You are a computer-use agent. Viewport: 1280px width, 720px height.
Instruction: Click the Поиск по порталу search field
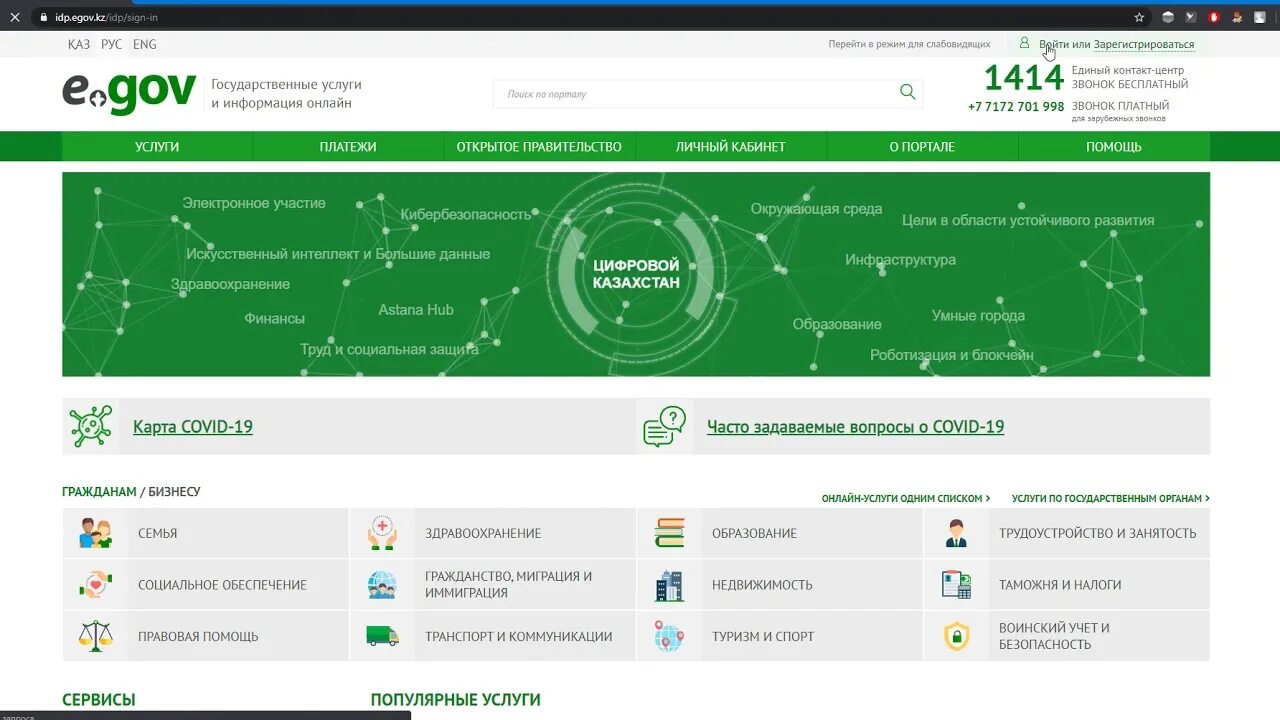pos(690,92)
